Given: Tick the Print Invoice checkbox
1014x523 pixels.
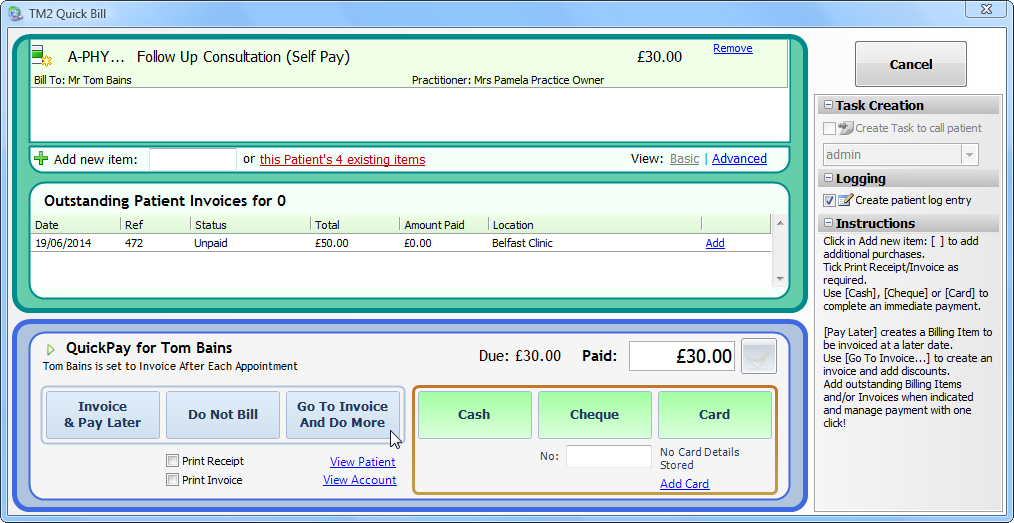Looking at the screenshot, I should click(x=172, y=480).
